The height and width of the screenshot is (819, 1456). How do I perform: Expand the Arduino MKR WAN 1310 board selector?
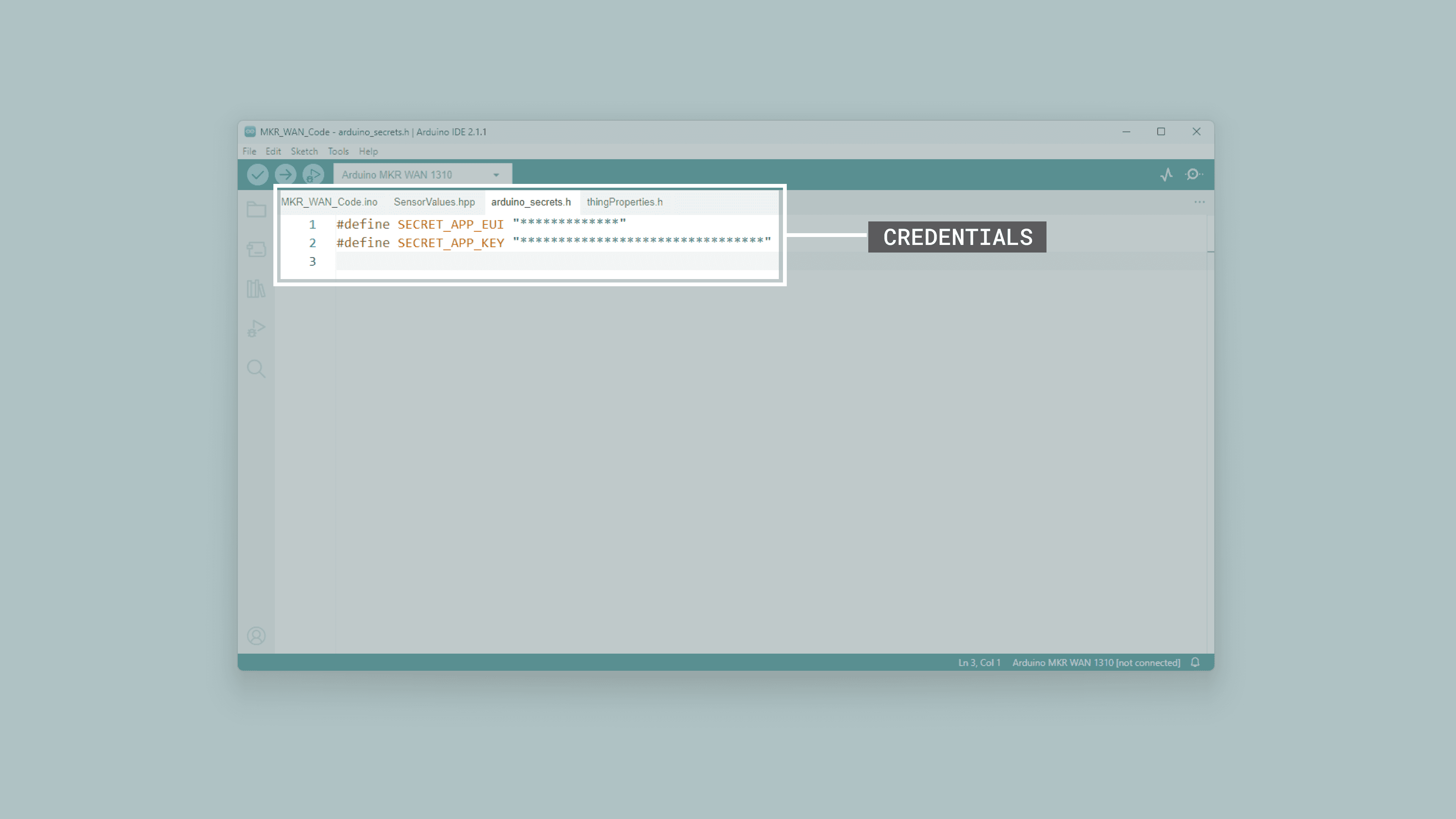(422, 175)
